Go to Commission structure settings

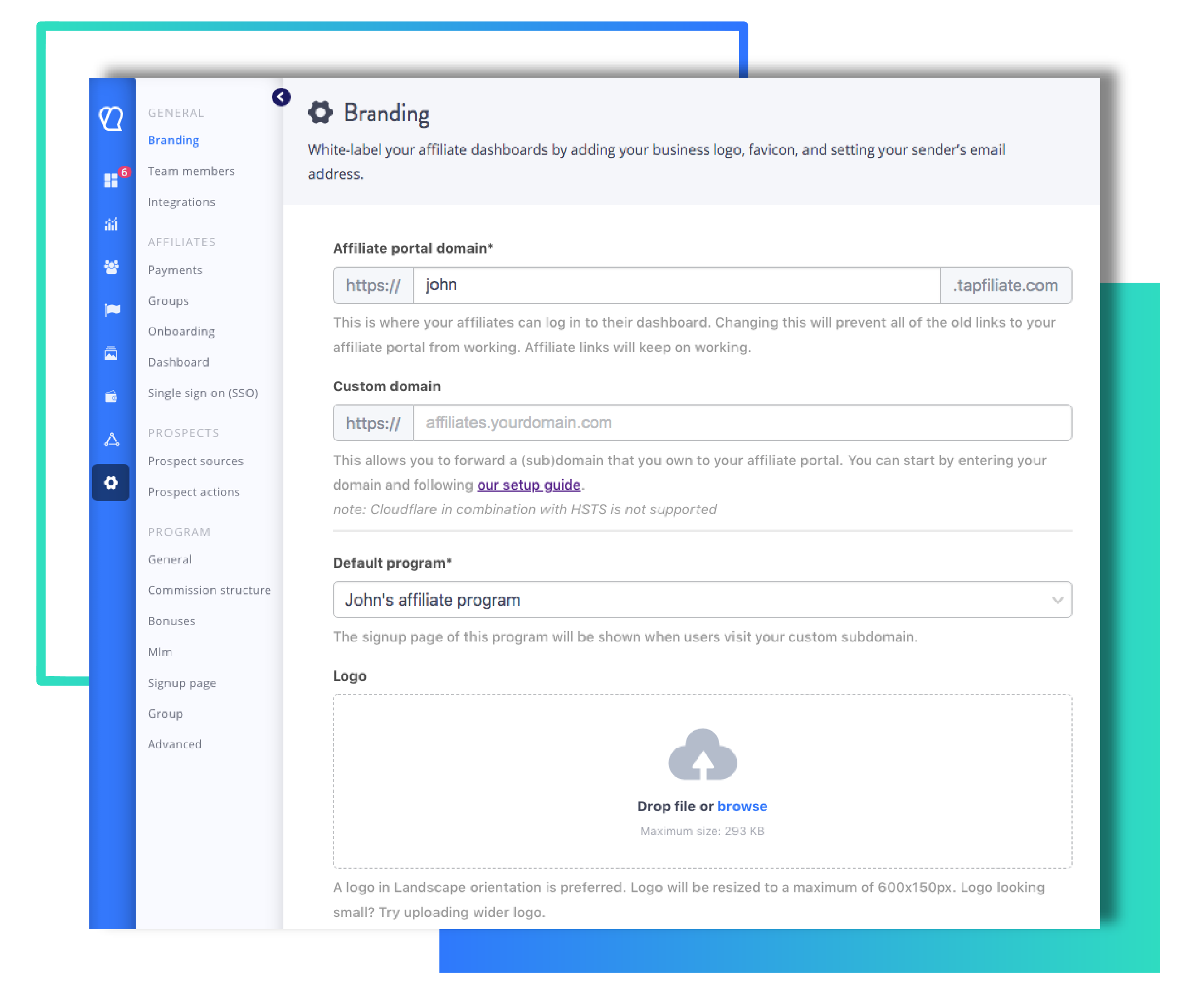click(209, 590)
